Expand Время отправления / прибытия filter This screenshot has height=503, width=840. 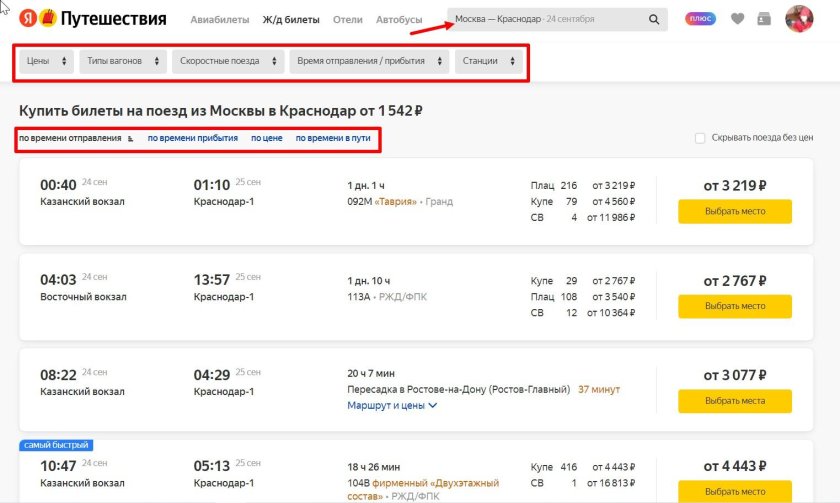click(368, 62)
